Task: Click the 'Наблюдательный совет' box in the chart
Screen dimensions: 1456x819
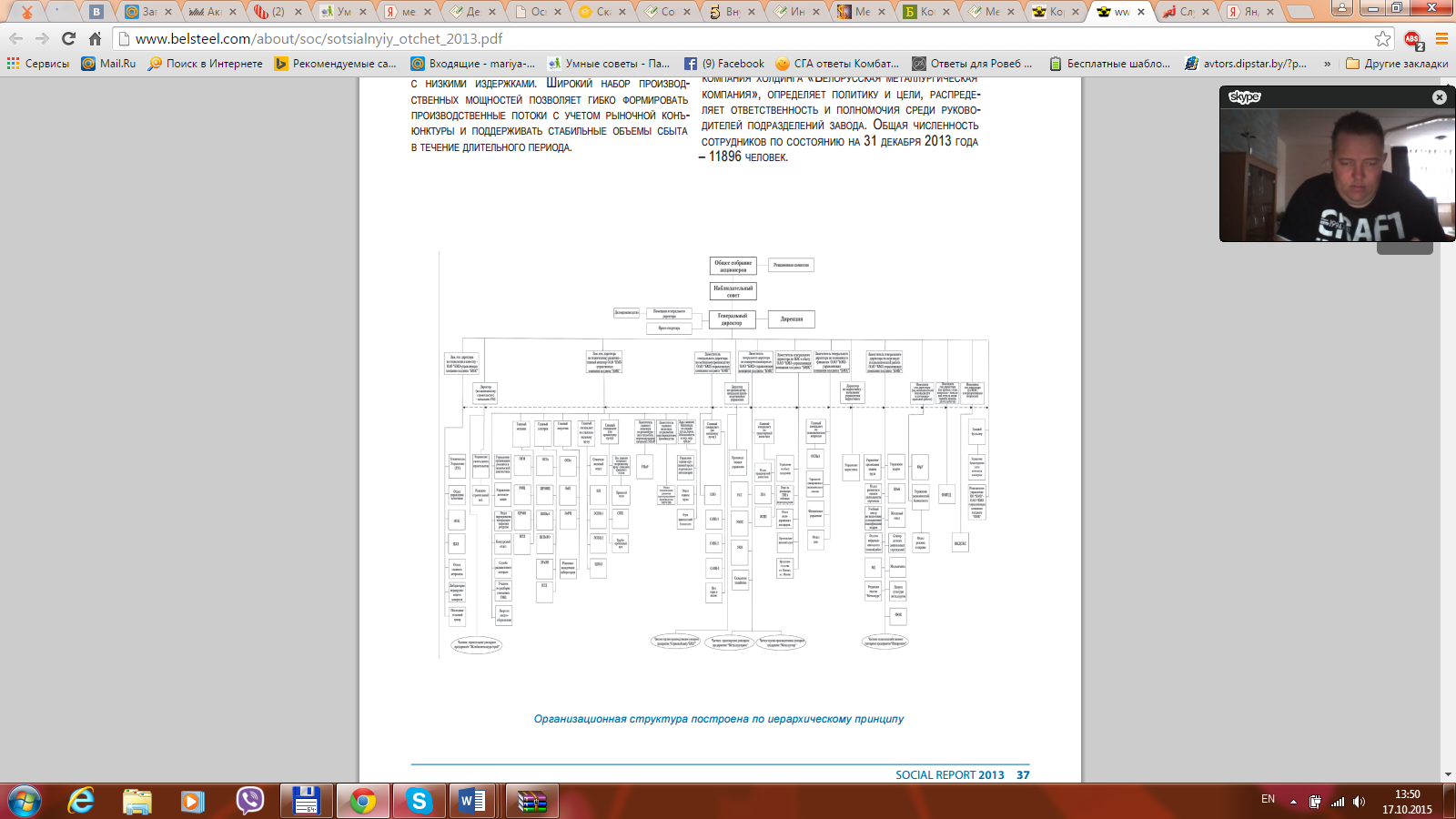Action: [x=733, y=291]
